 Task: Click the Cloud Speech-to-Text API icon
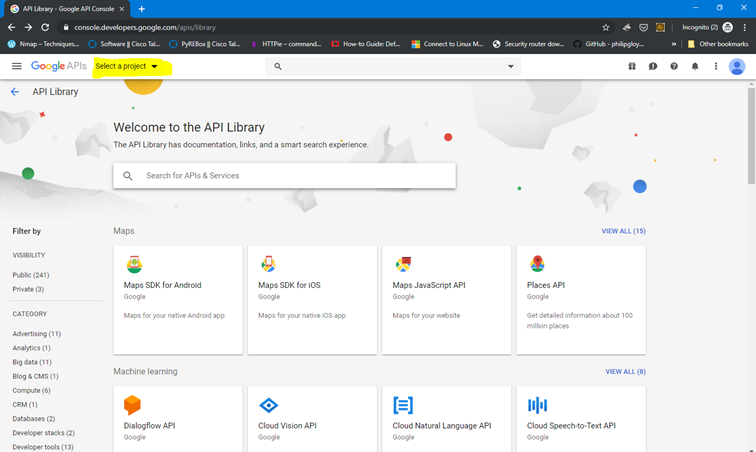(x=537, y=405)
